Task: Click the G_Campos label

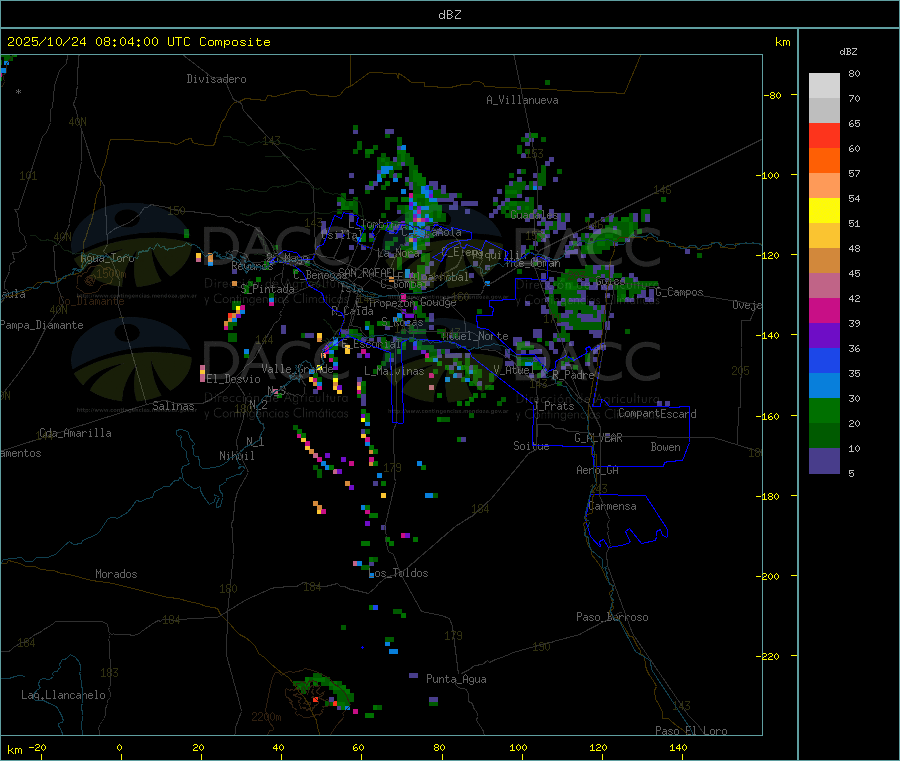Action: [679, 292]
